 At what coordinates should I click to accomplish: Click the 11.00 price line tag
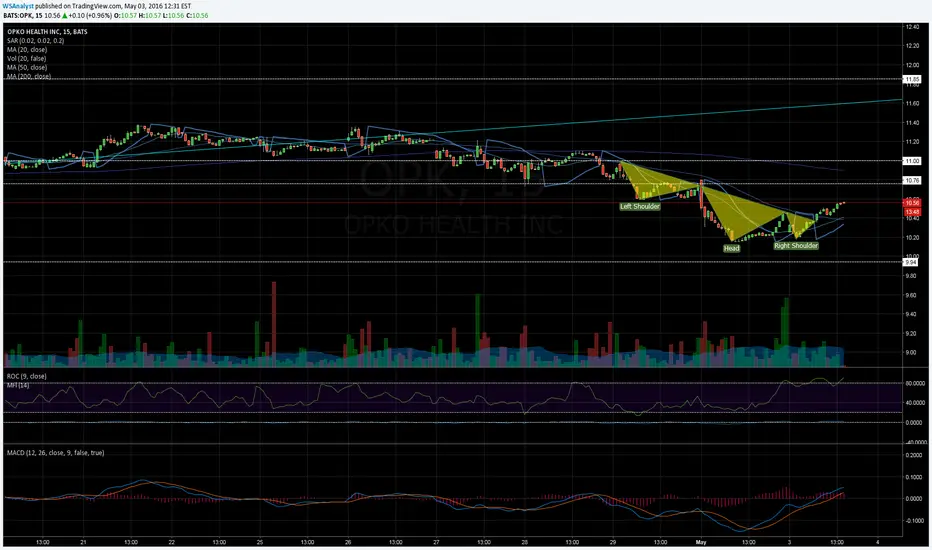pos(912,161)
